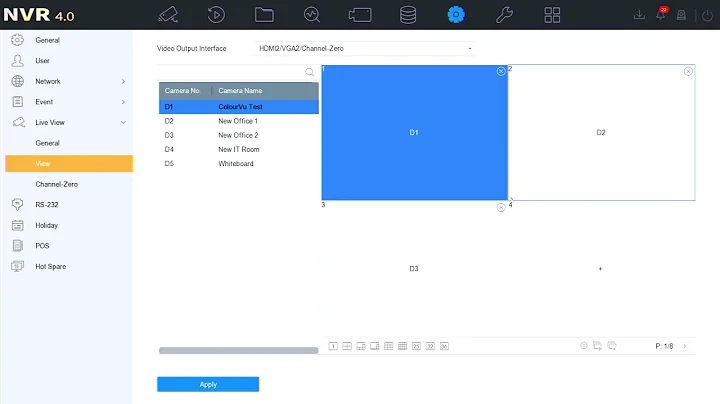Select the 9-window grid layout icon
This screenshot has width=720, height=404.
click(388, 346)
